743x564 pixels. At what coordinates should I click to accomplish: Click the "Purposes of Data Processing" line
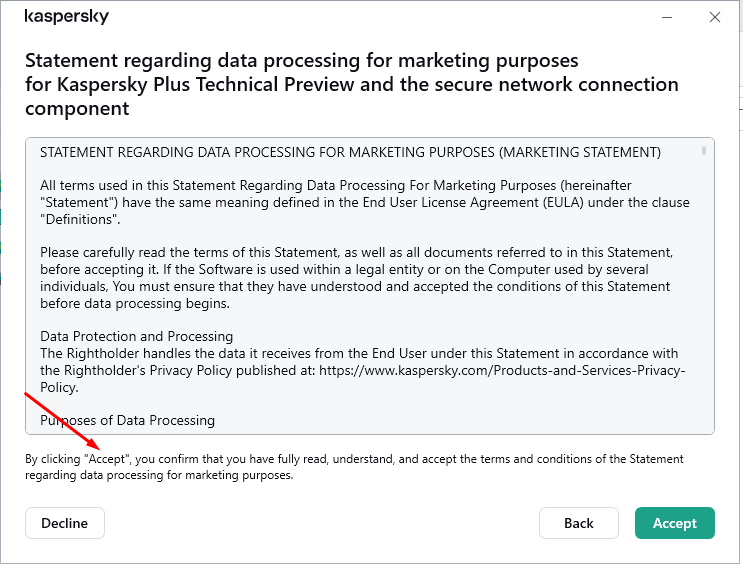point(127,420)
